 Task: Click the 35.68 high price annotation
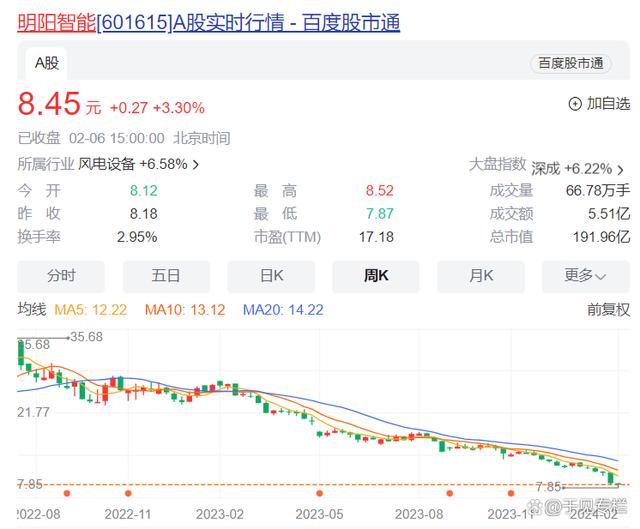coord(87,337)
